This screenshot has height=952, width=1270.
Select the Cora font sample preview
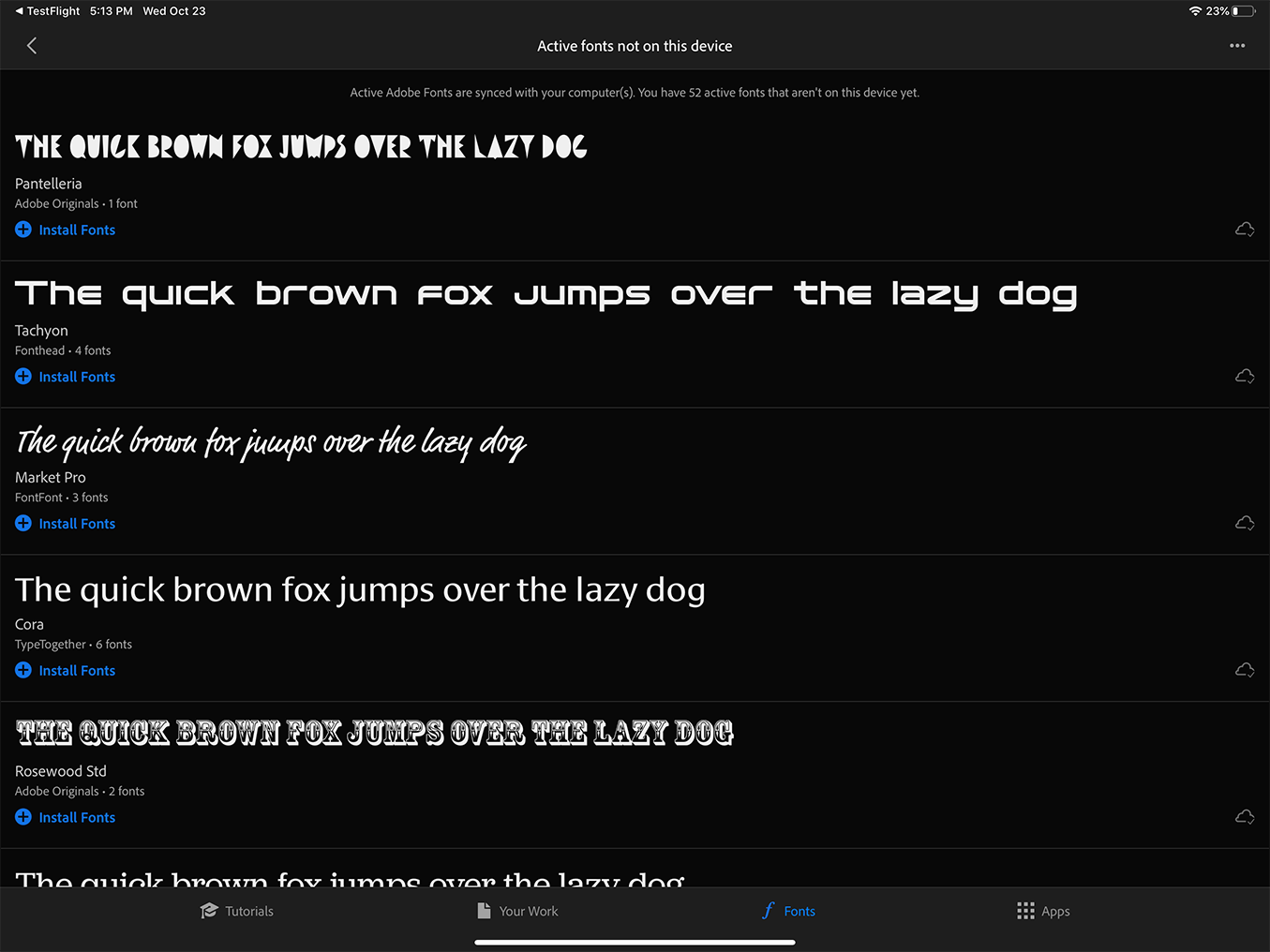click(x=360, y=590)
